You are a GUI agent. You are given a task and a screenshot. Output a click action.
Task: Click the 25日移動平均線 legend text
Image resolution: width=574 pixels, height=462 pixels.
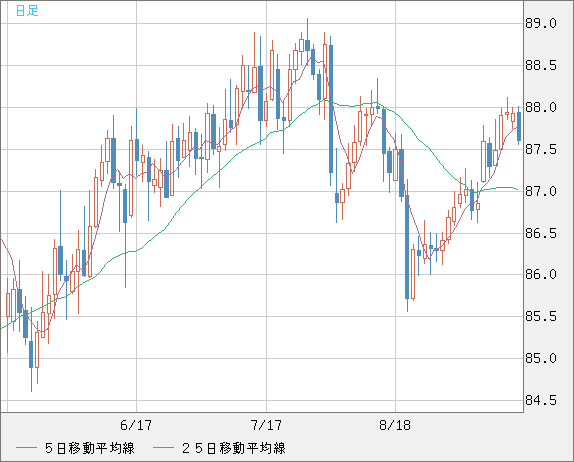(x=234, y=448)
